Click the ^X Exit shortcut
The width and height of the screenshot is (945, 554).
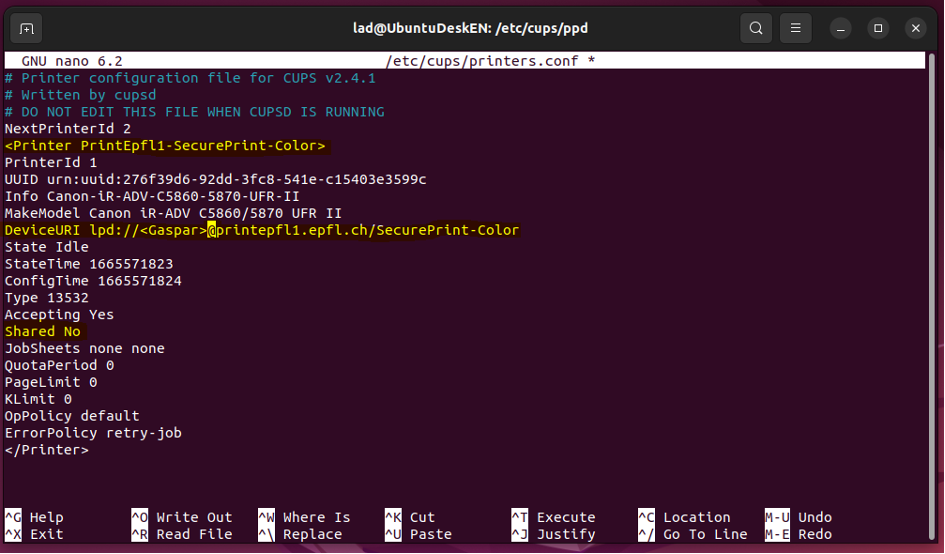pyautogui.click(x=34, y=534)
